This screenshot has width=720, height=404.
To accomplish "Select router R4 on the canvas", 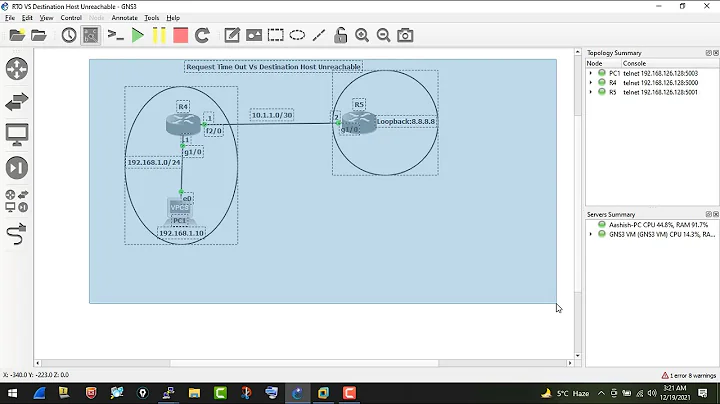I will point(183,123).
